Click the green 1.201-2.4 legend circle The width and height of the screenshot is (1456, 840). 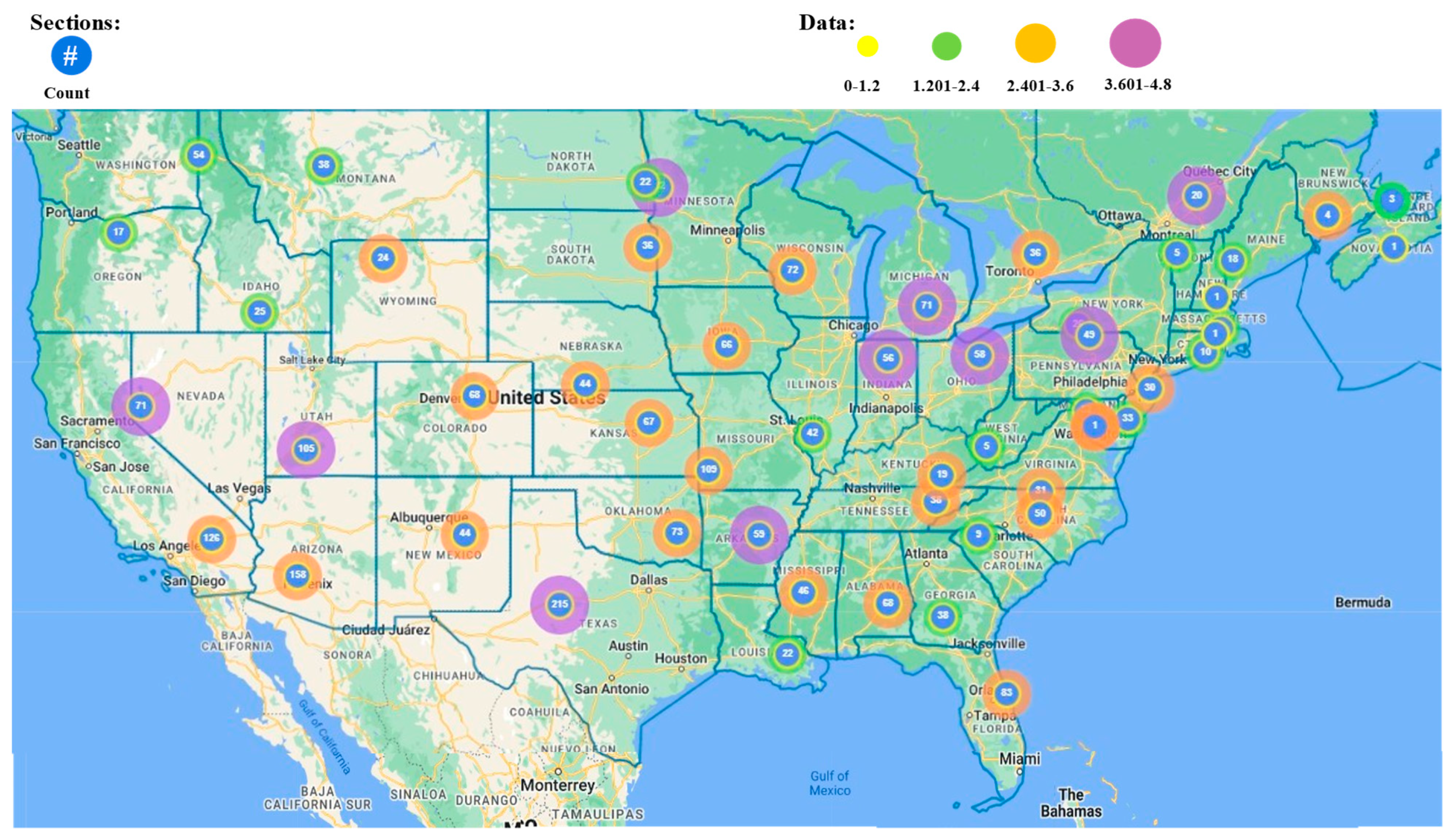946,46
